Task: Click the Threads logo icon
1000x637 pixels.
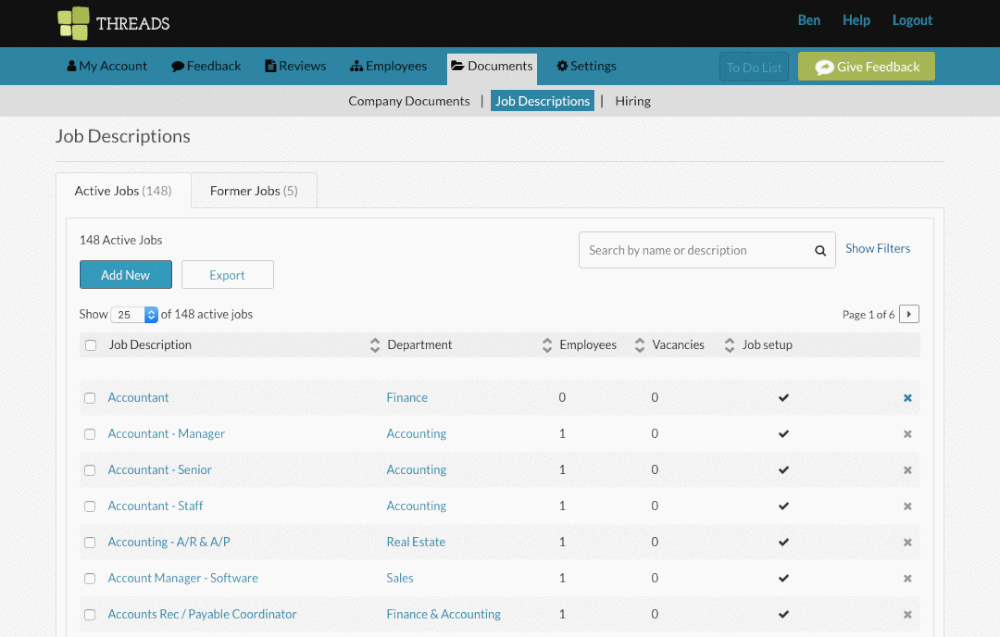Action: [x=73, y=23]
